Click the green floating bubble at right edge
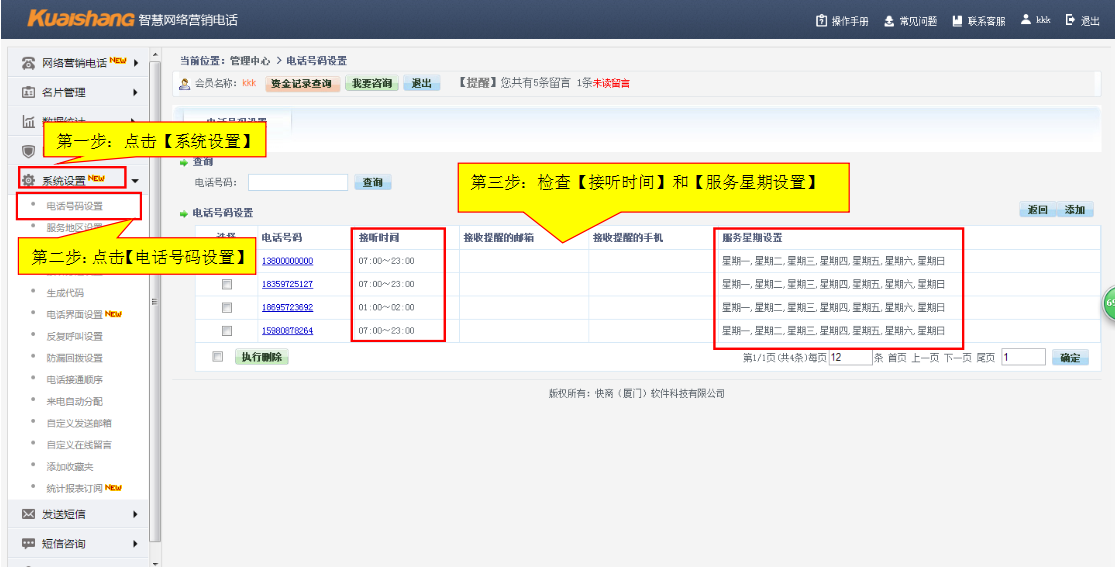 pos(1108,304)
